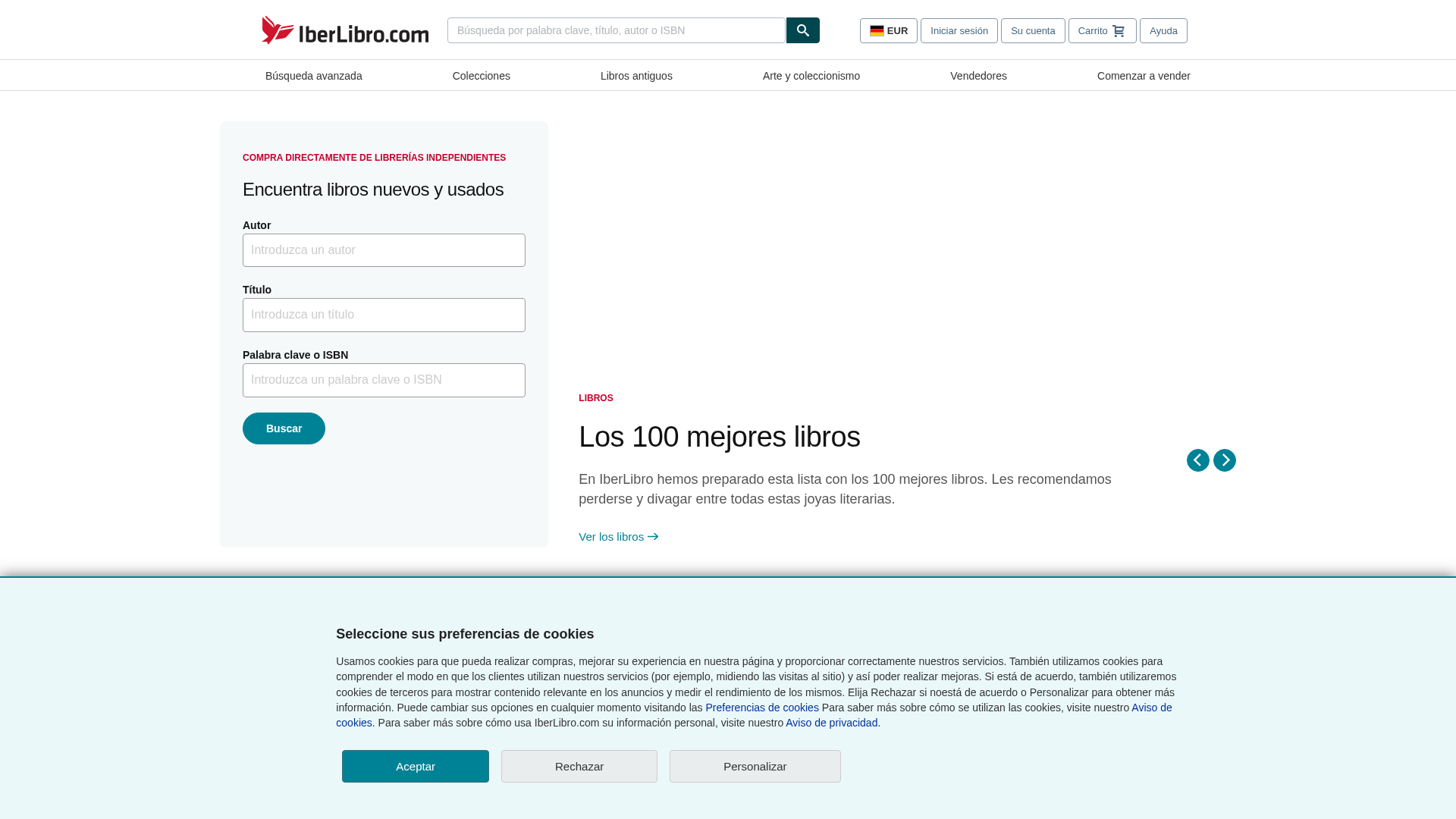
Task: Open Aviso de privacidad link
Action: (833, 723)
